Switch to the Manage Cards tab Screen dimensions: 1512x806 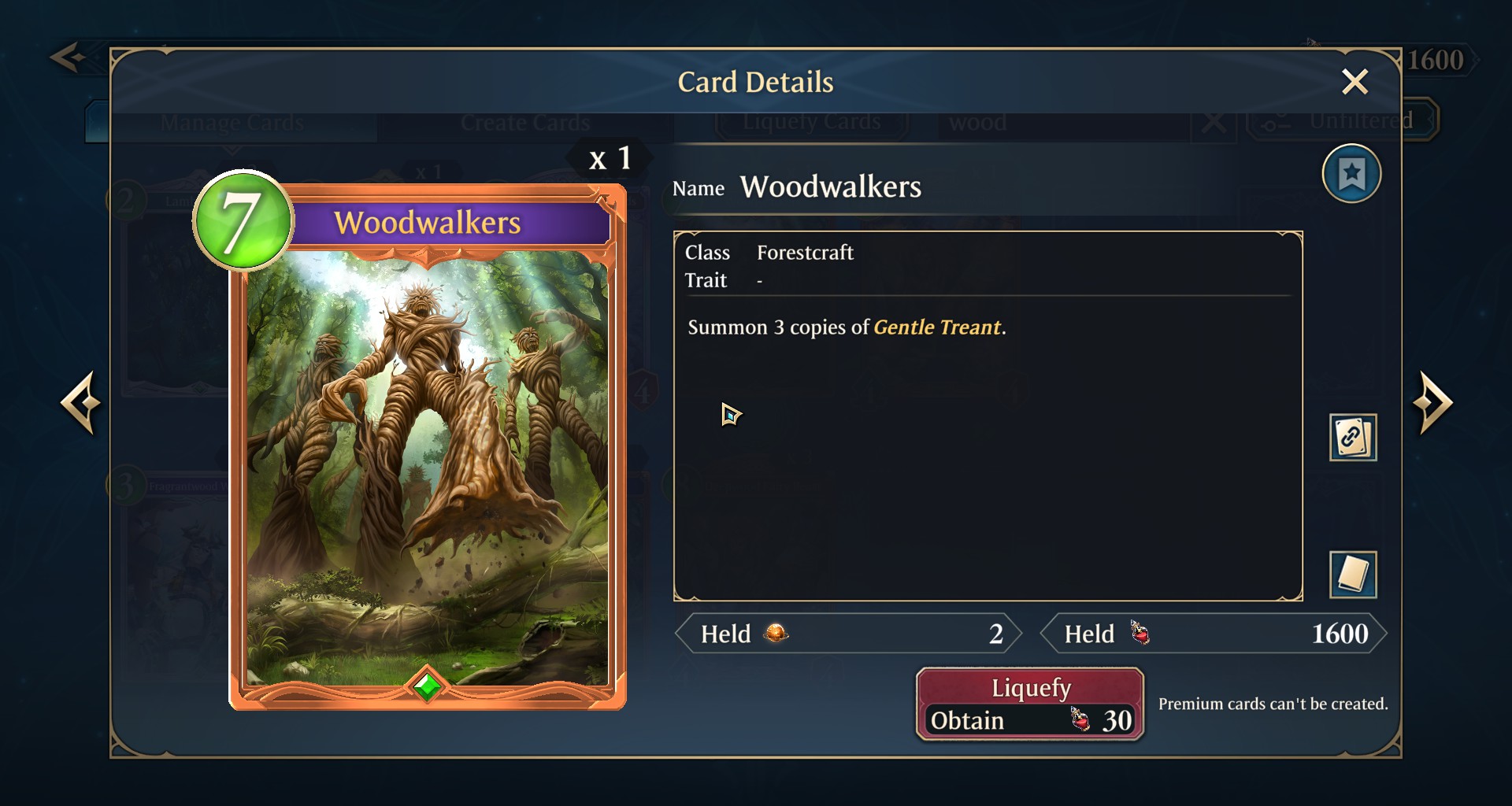pos(232,122)
